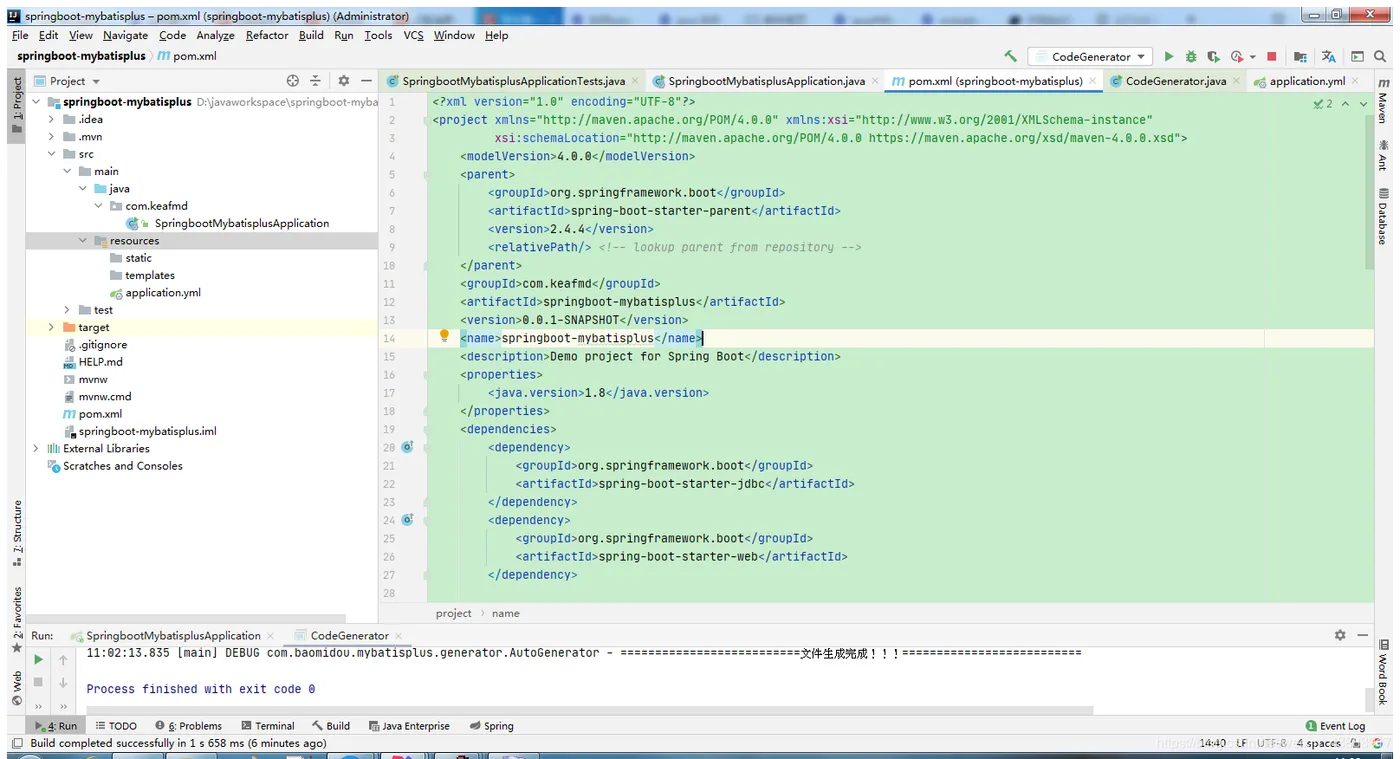Viewport: 1400px width, 759px height.
Task: Toggle the Ant side tool window
Action: pyautogui.click(x=1384, y=155)
